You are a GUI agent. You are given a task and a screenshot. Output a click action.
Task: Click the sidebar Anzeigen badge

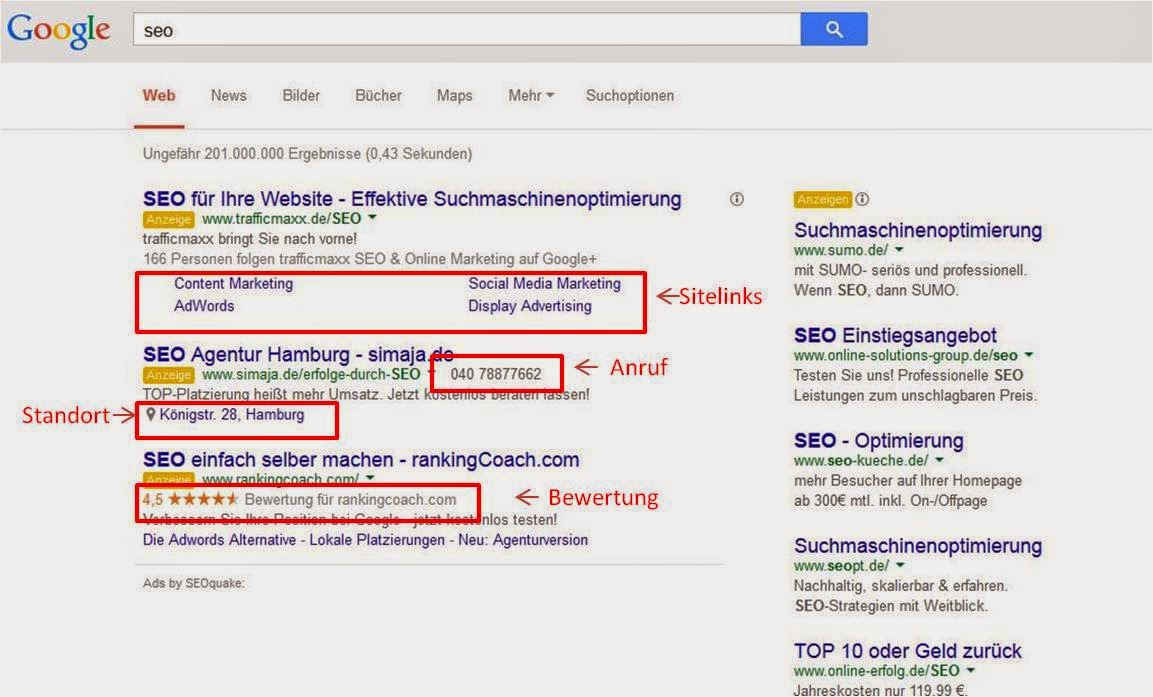click(x=822, y=199)
